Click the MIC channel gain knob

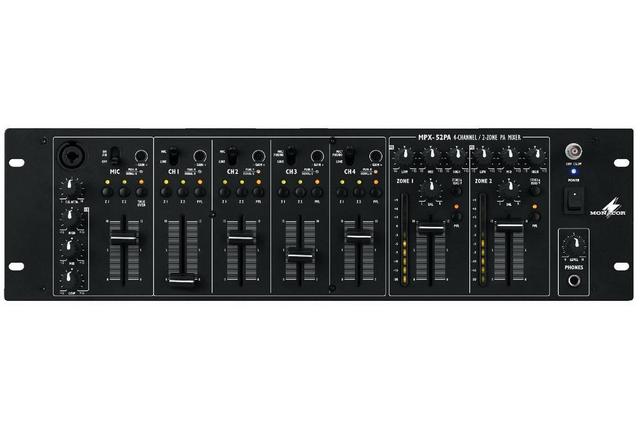tap(142, 155)
